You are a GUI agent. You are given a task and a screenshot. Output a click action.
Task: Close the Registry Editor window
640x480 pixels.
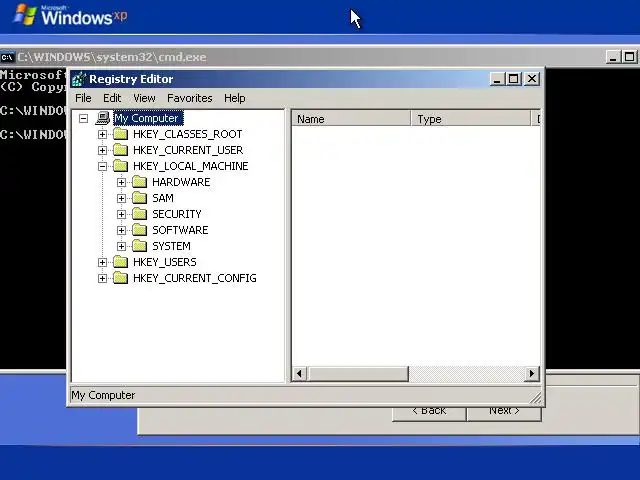pos(532,79)
